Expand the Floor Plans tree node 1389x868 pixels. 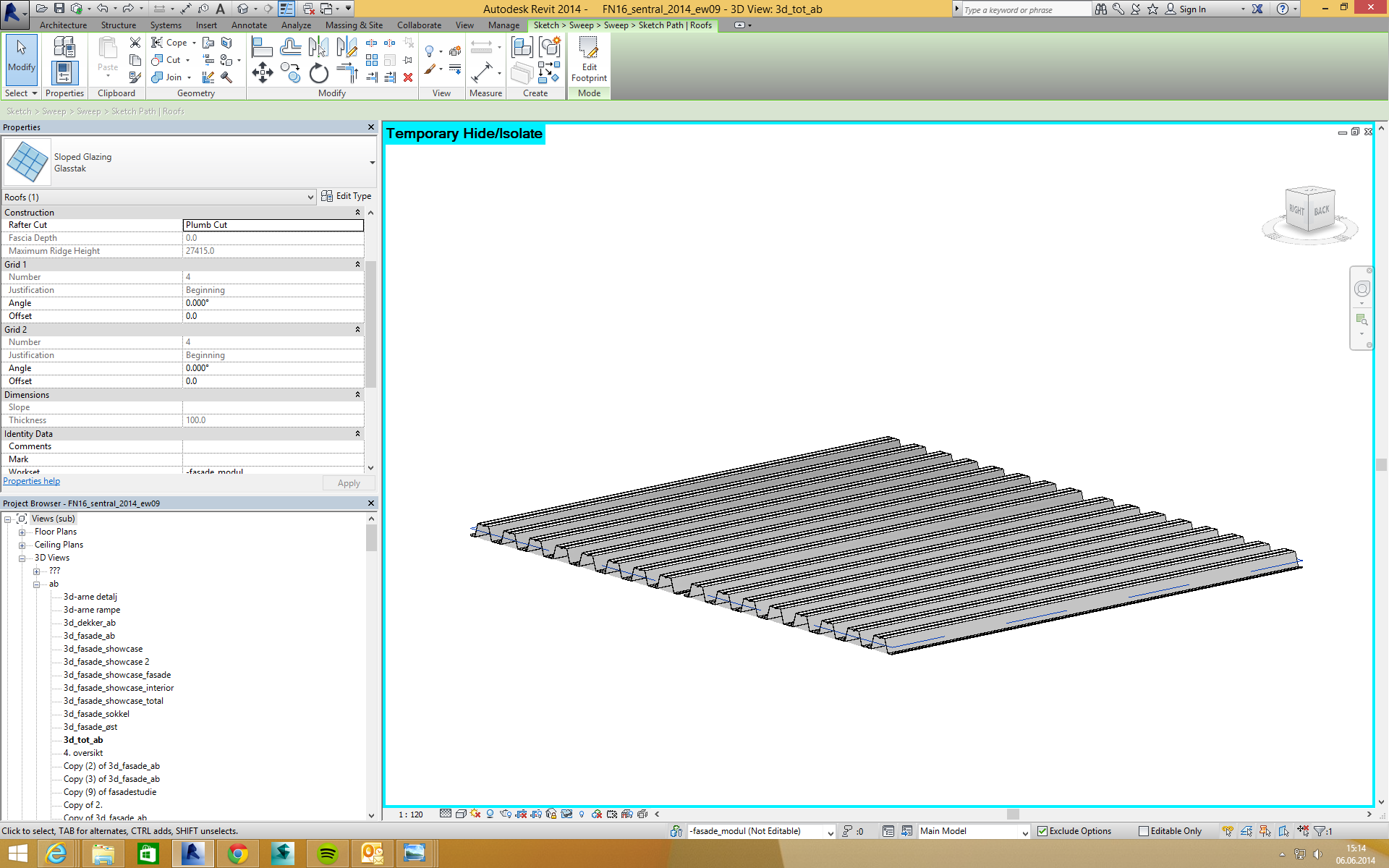click(x=22, y=532)
